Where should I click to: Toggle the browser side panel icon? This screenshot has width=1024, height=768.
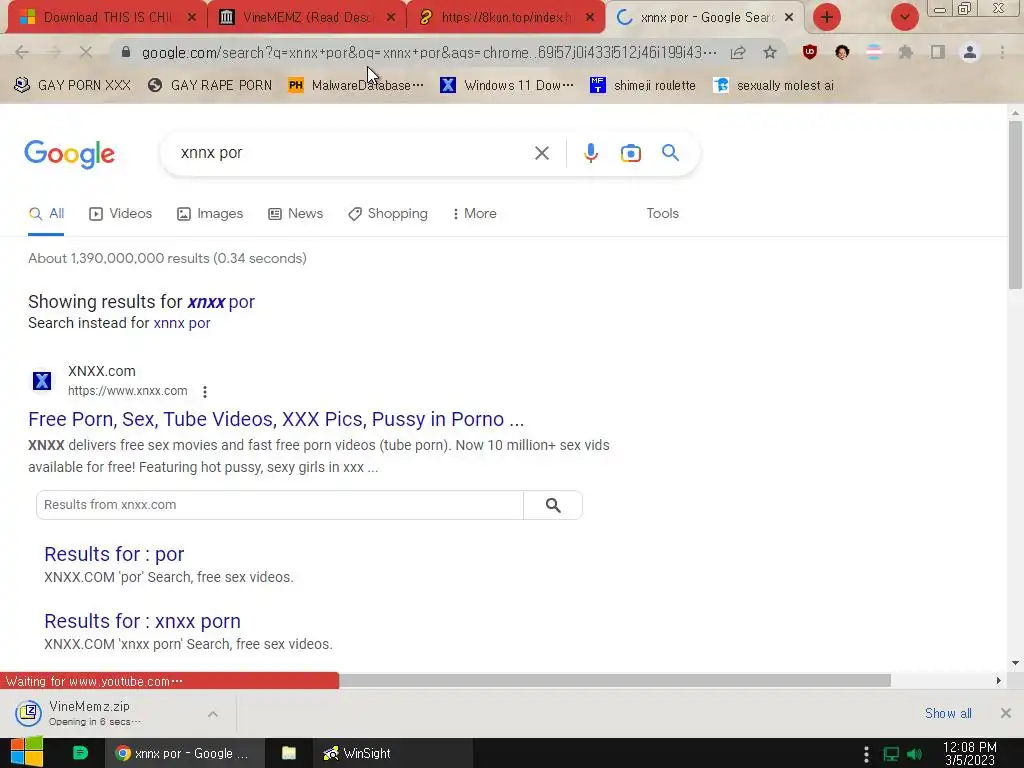[938, 52]
